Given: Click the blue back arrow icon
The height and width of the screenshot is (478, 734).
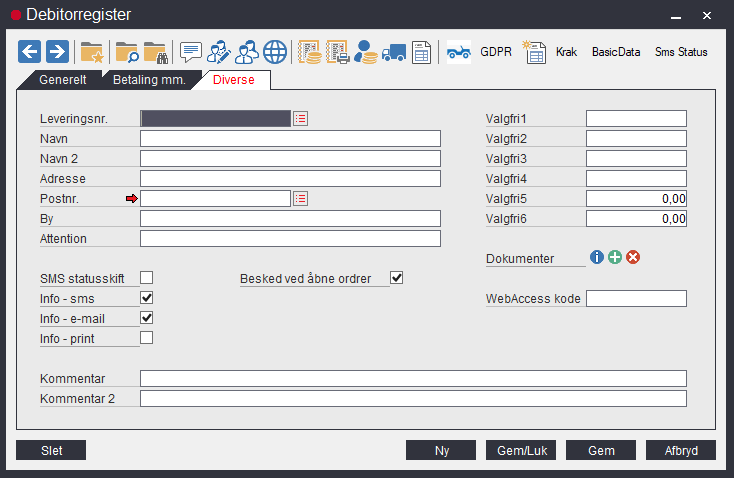Looking at the screenshot, I should coord(30,51).
